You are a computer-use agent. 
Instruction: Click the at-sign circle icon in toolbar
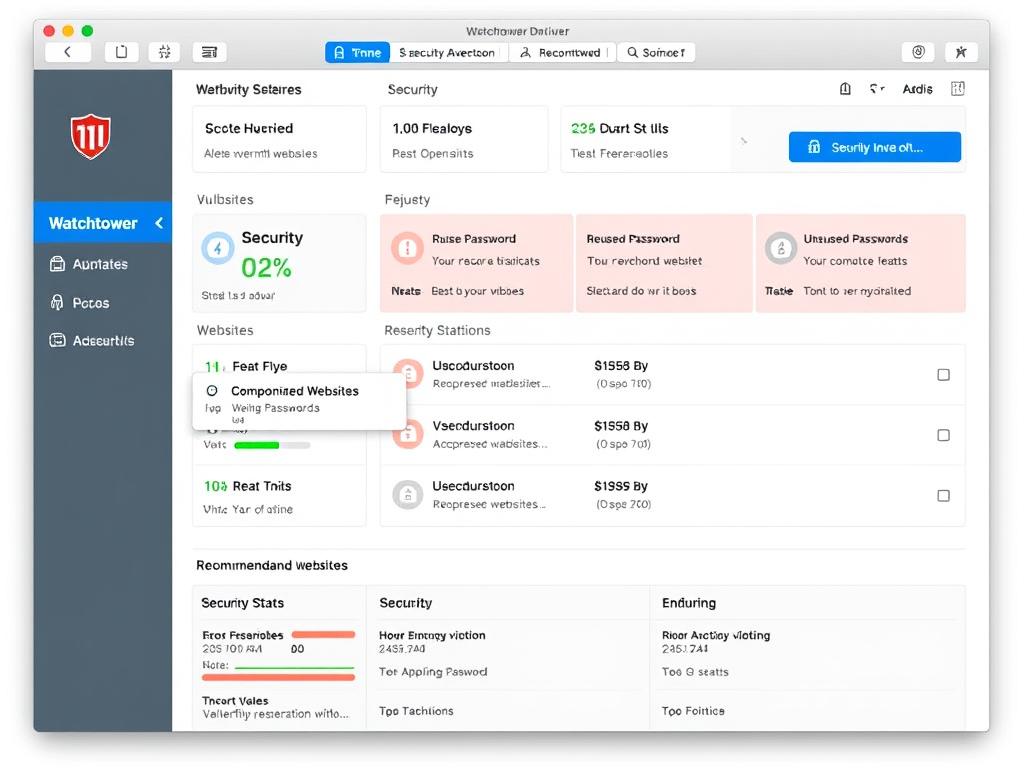coord(918,52)
